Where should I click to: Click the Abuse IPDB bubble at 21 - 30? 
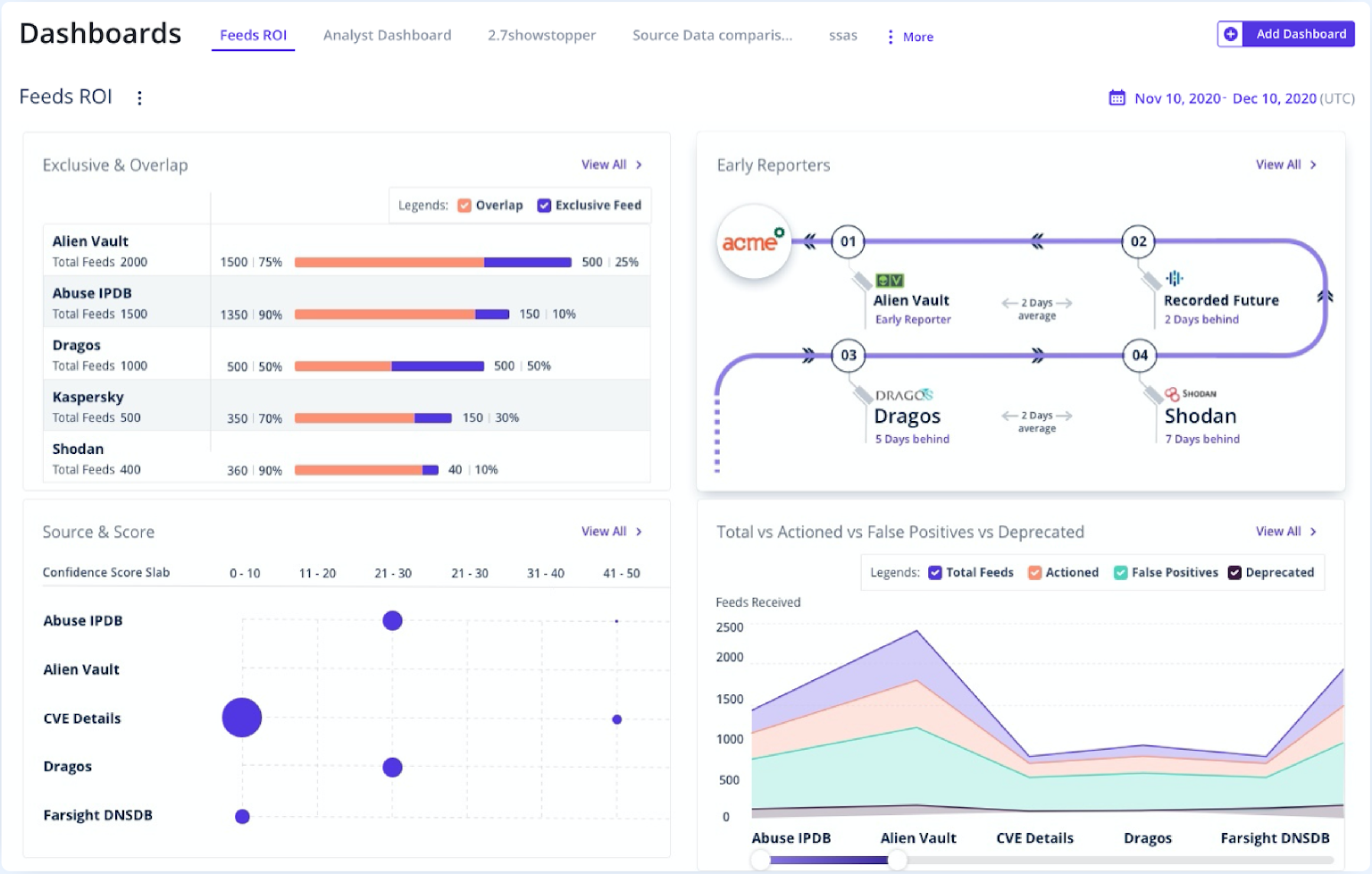click(x=392, y=620)
